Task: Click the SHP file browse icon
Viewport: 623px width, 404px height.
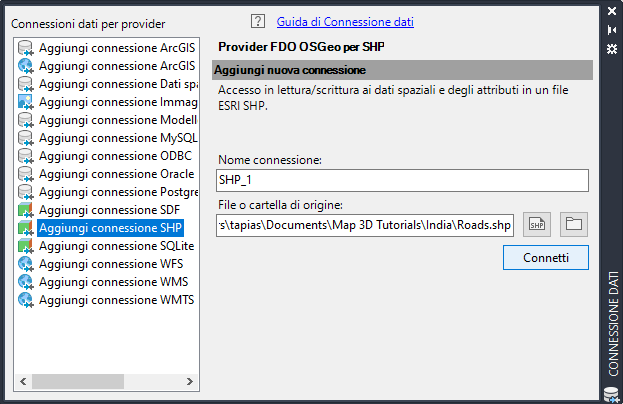Action: coord(537,224)
